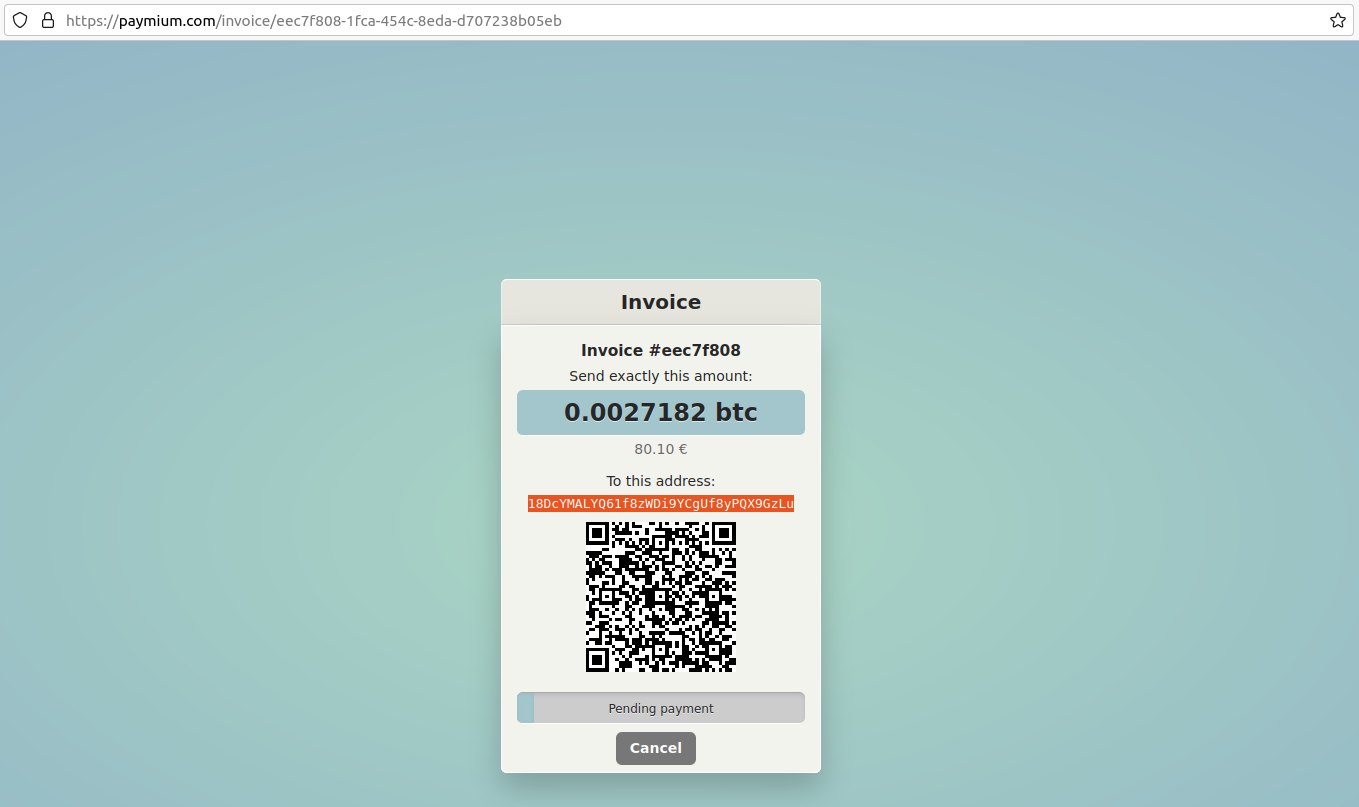Click the payment QR code image

661,597
